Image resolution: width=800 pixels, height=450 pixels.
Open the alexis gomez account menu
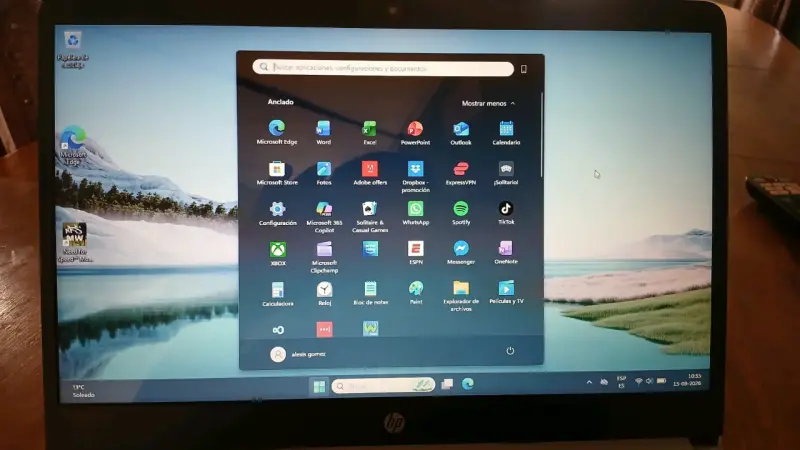[298, 354]
